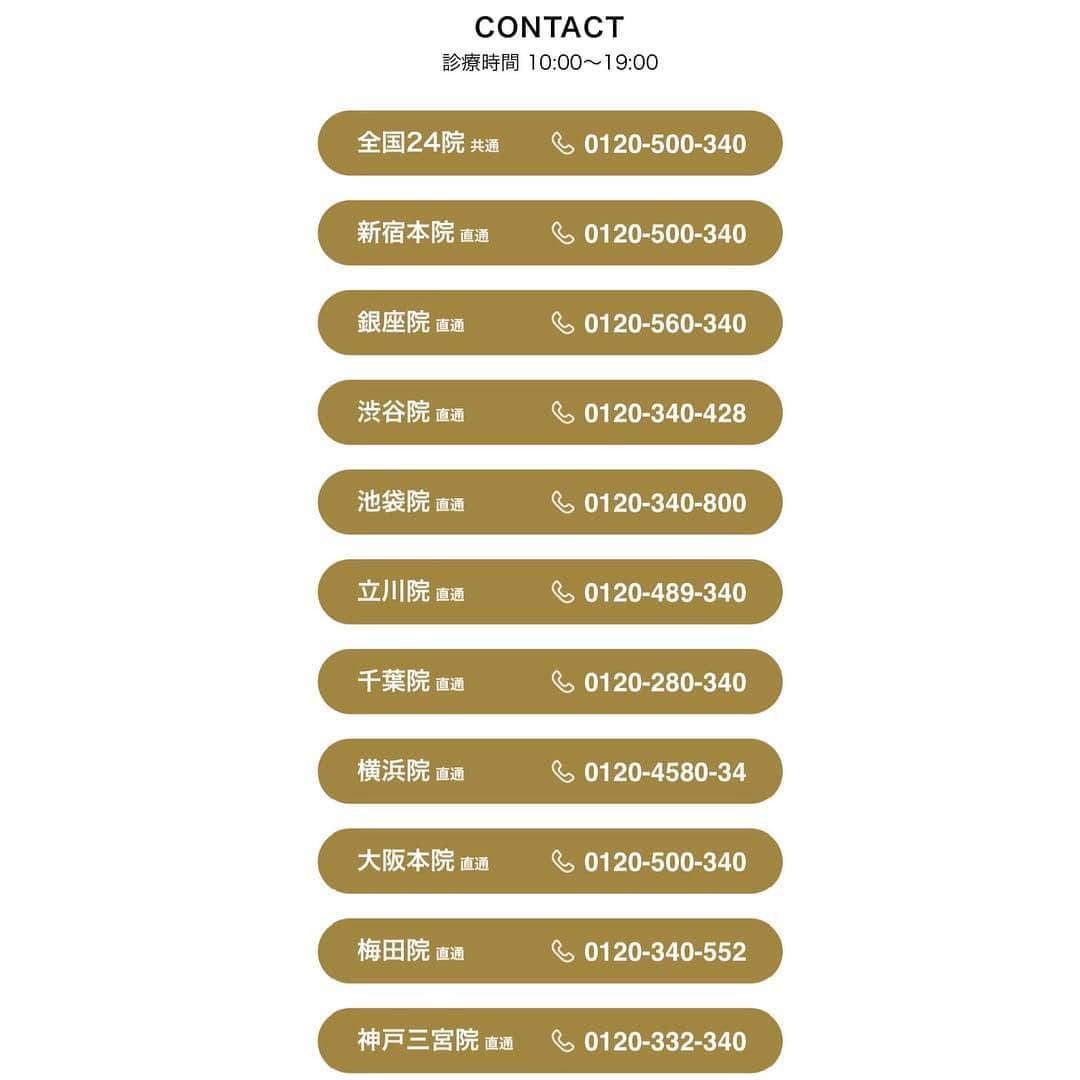Select the phone icon for 池袋院

(563, 502)
